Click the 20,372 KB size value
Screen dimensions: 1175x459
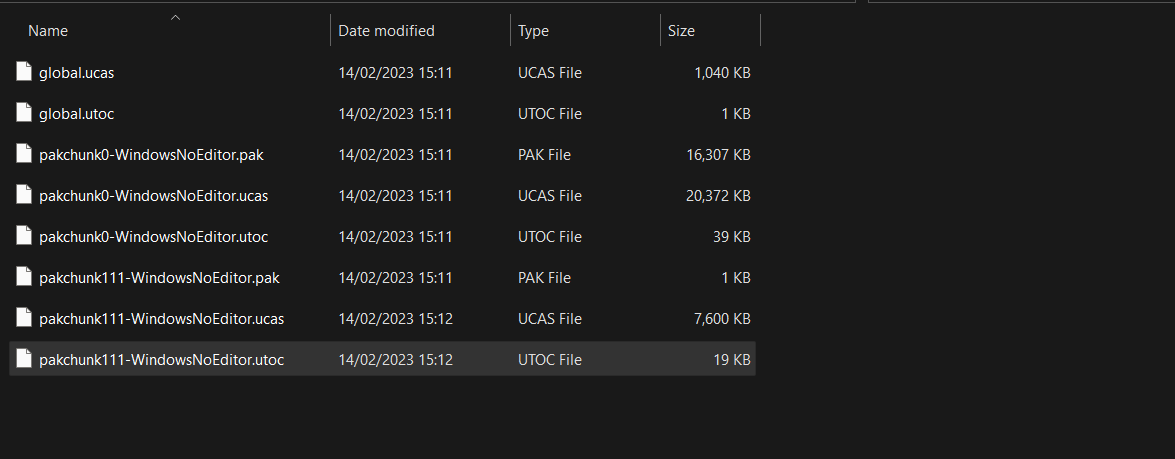coord(718,195)
